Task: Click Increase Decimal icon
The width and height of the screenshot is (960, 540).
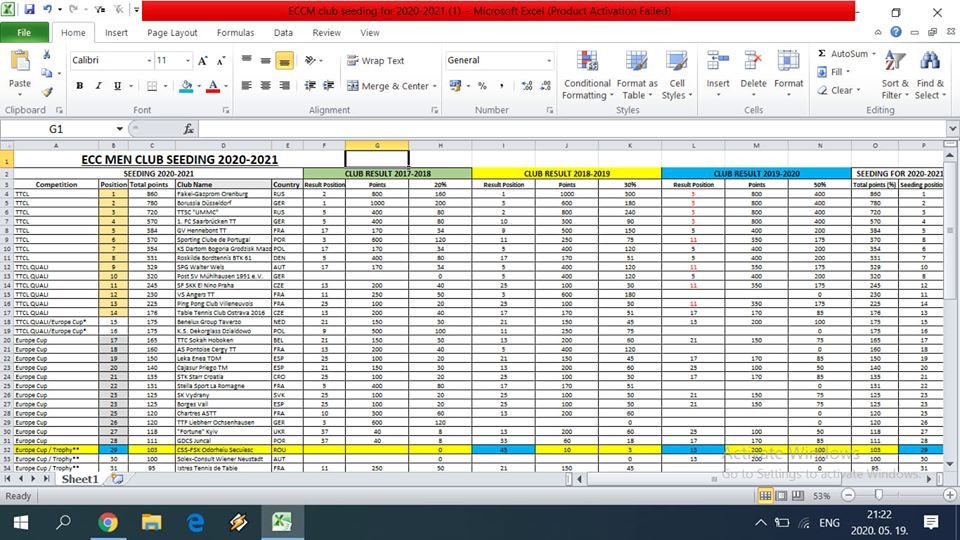Action: coord(527,86)
